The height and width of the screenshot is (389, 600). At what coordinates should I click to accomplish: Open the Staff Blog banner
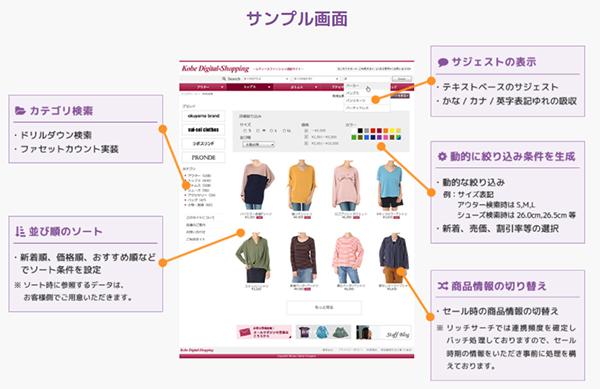pyautogui.click(x=383, y=332)
